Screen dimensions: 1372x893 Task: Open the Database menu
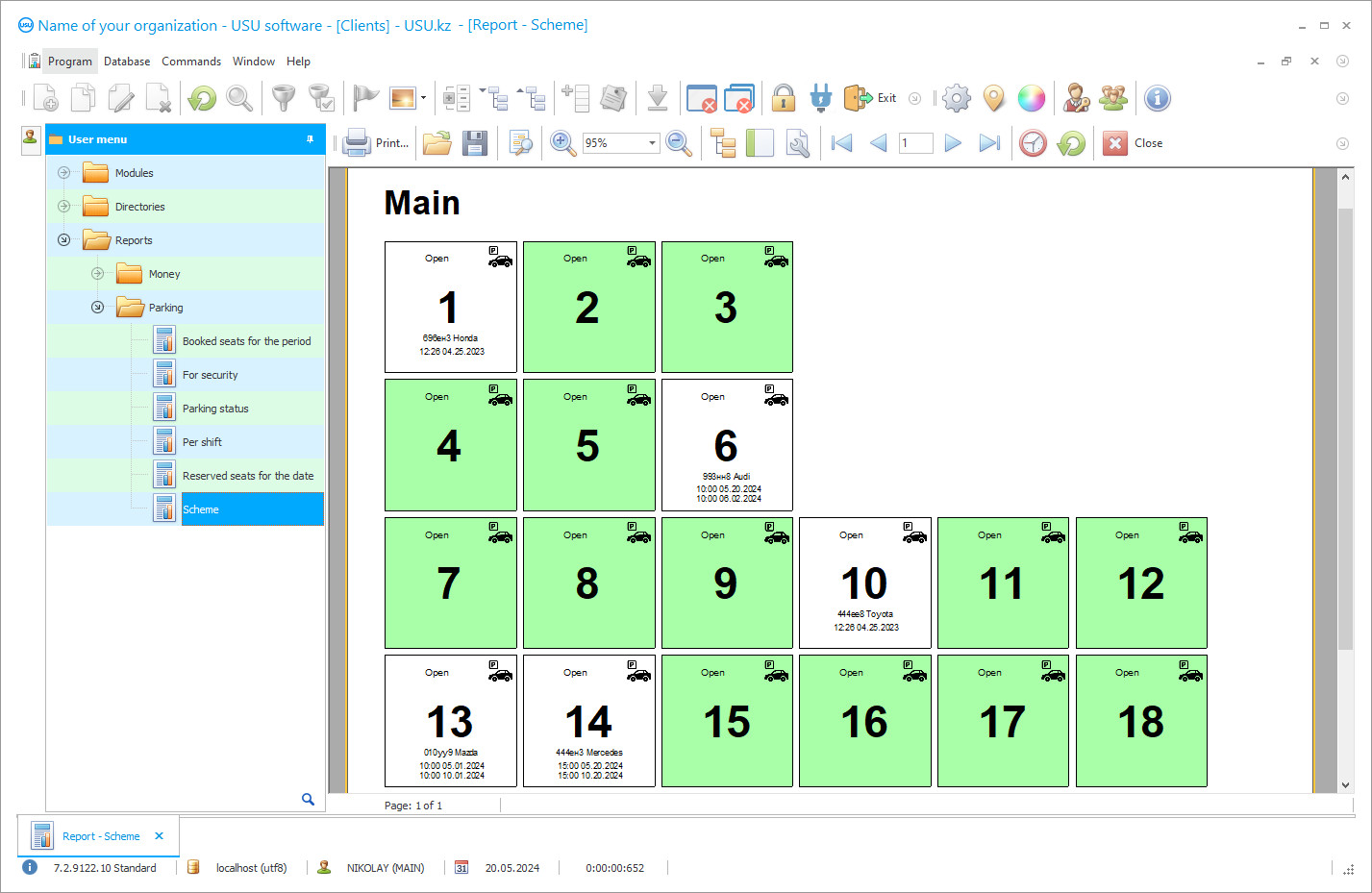point(127,62)
